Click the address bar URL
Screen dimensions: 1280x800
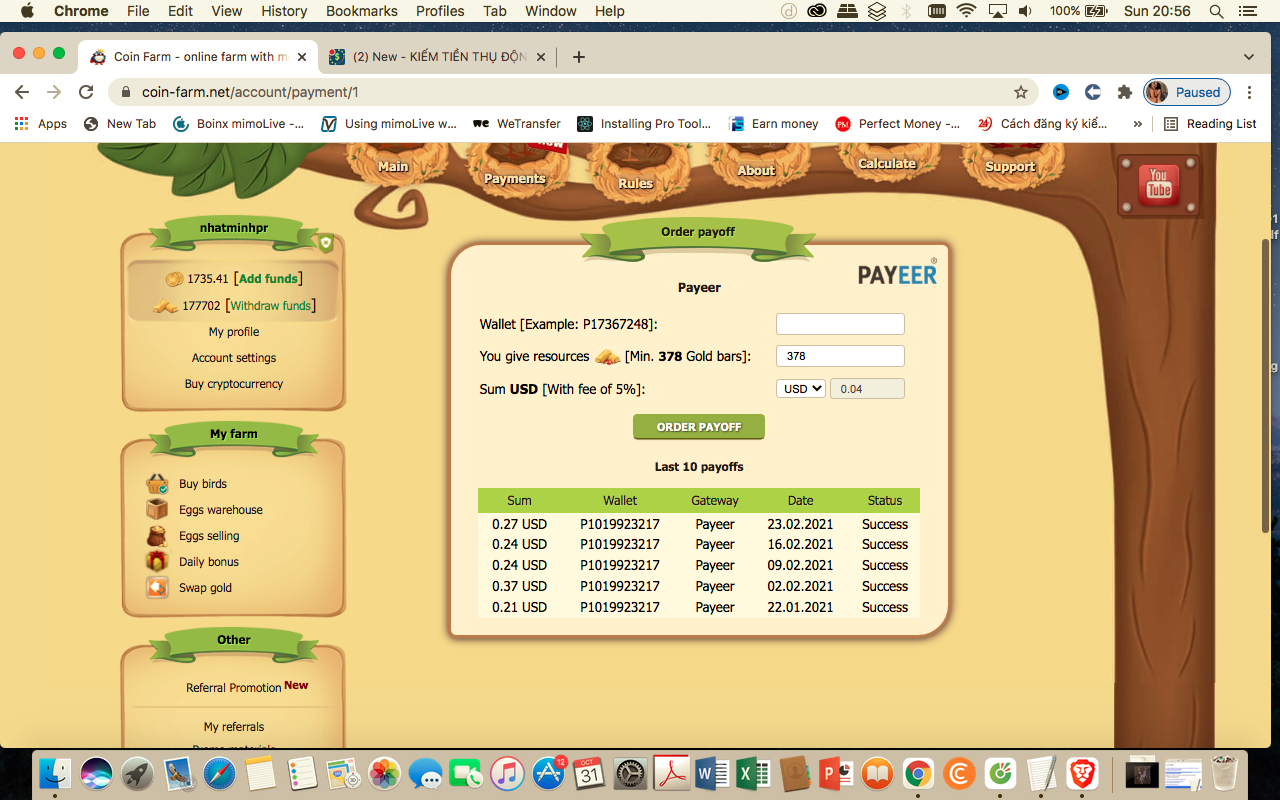[250, 92]
